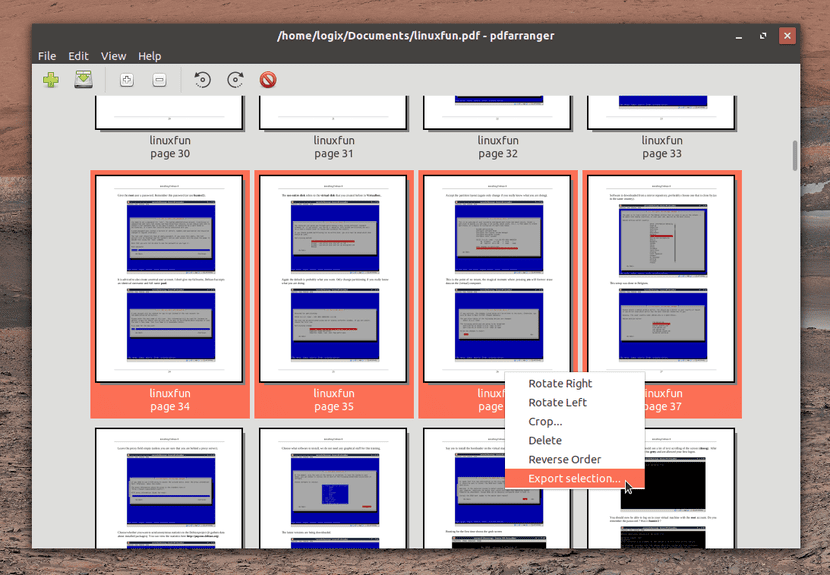Click the 'page 33' label text
830x575 pixels.
click(x=662, y=154)
